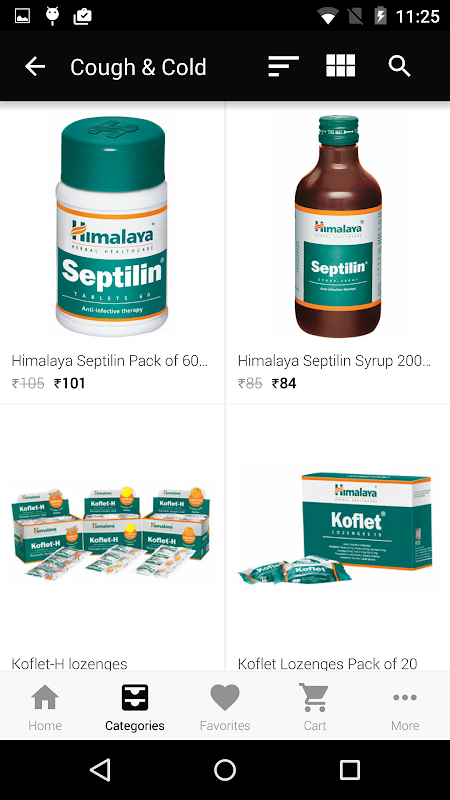Open Himalaya Septilin tablets product image
Viewport: 450px width, 800px height.
[112, 226]
